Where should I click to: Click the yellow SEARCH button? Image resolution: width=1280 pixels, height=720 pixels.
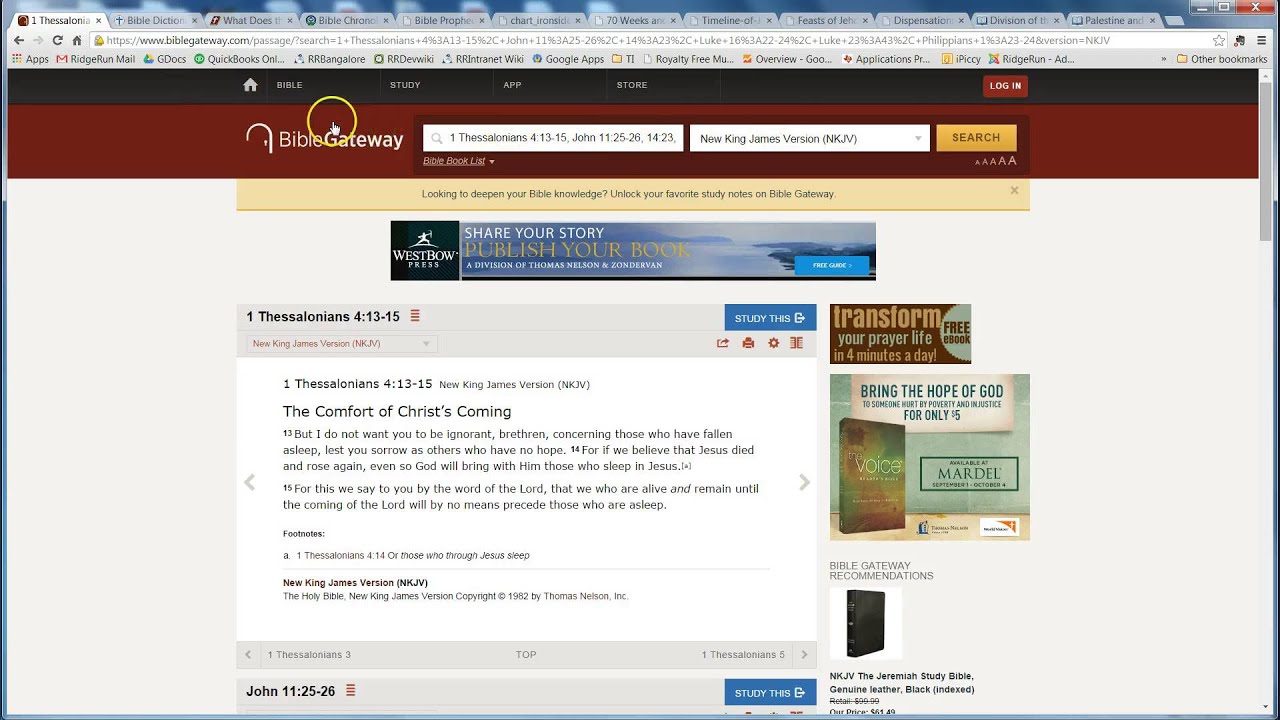coord(976,138)
